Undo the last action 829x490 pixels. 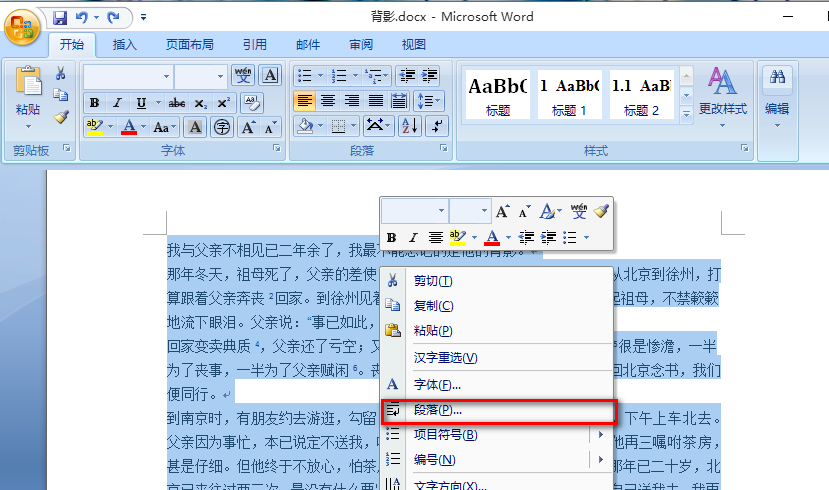pos(81,18)
